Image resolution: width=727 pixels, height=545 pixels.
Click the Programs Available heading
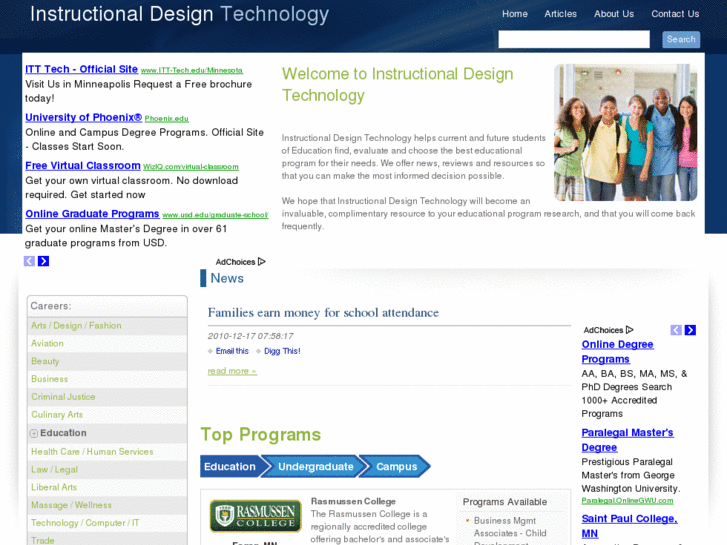click(x=505, y=502)
